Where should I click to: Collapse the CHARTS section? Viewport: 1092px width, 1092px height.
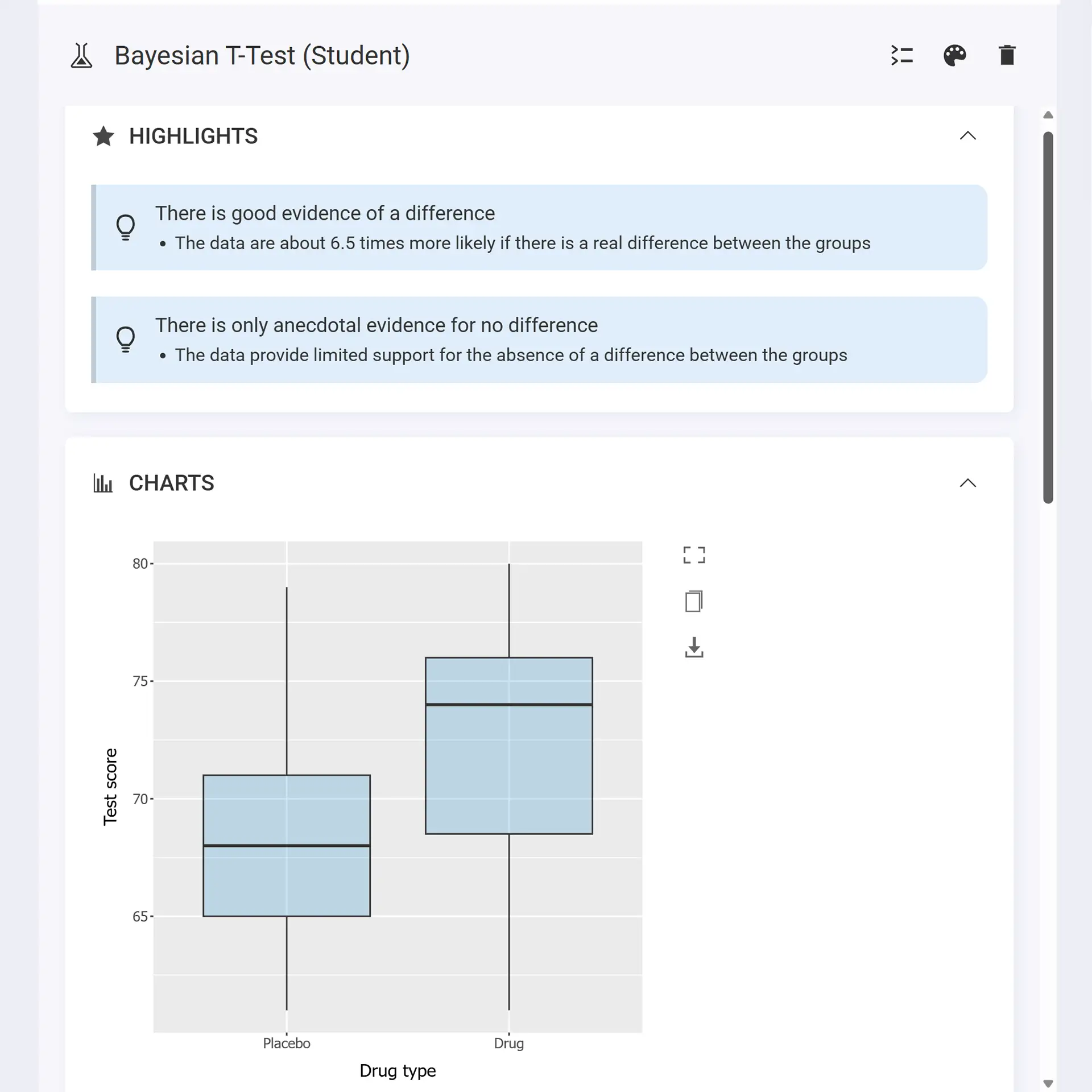[x=969, y=483]
